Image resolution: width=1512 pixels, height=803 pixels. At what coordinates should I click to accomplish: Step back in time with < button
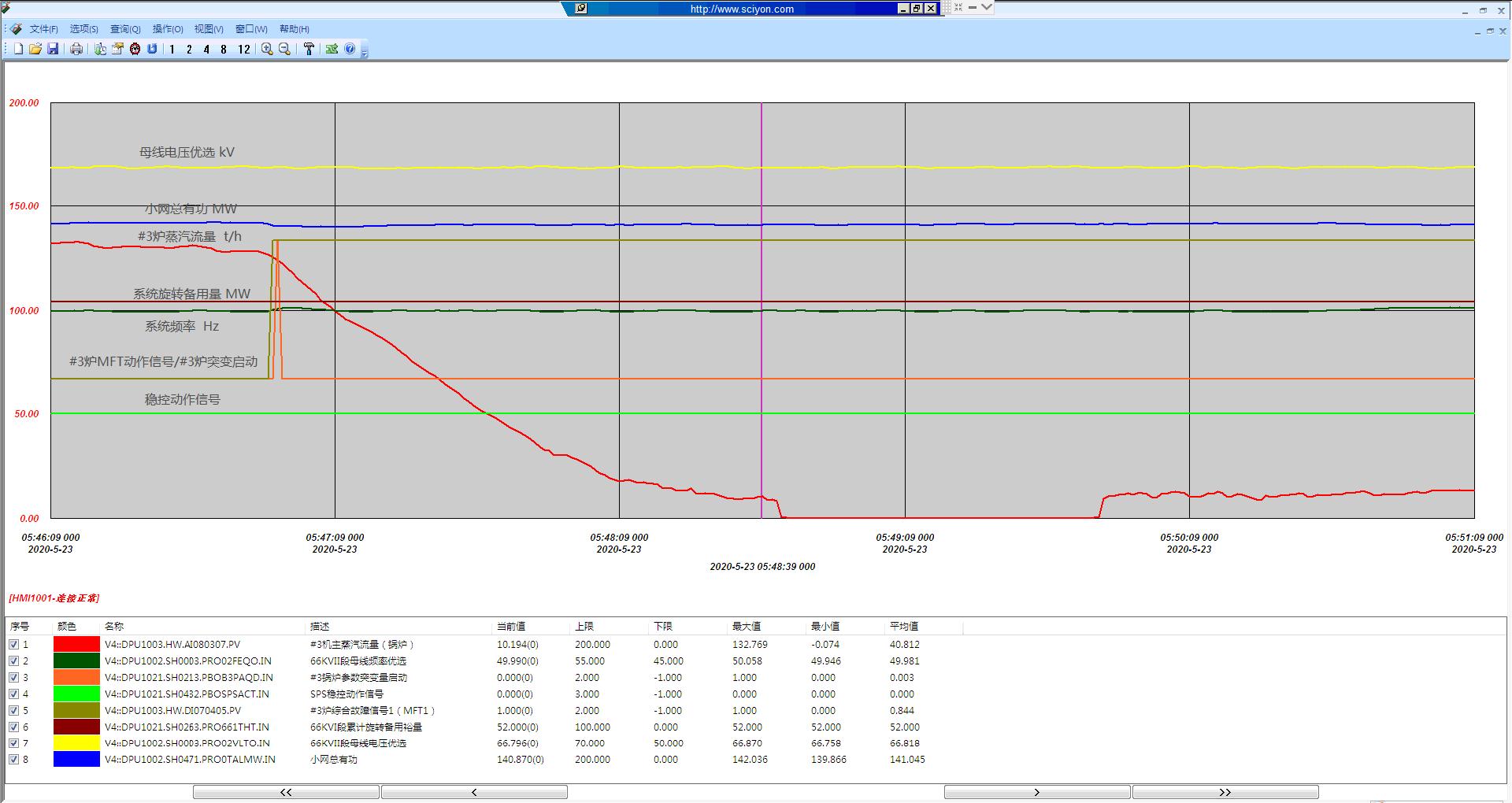[474, 792]
